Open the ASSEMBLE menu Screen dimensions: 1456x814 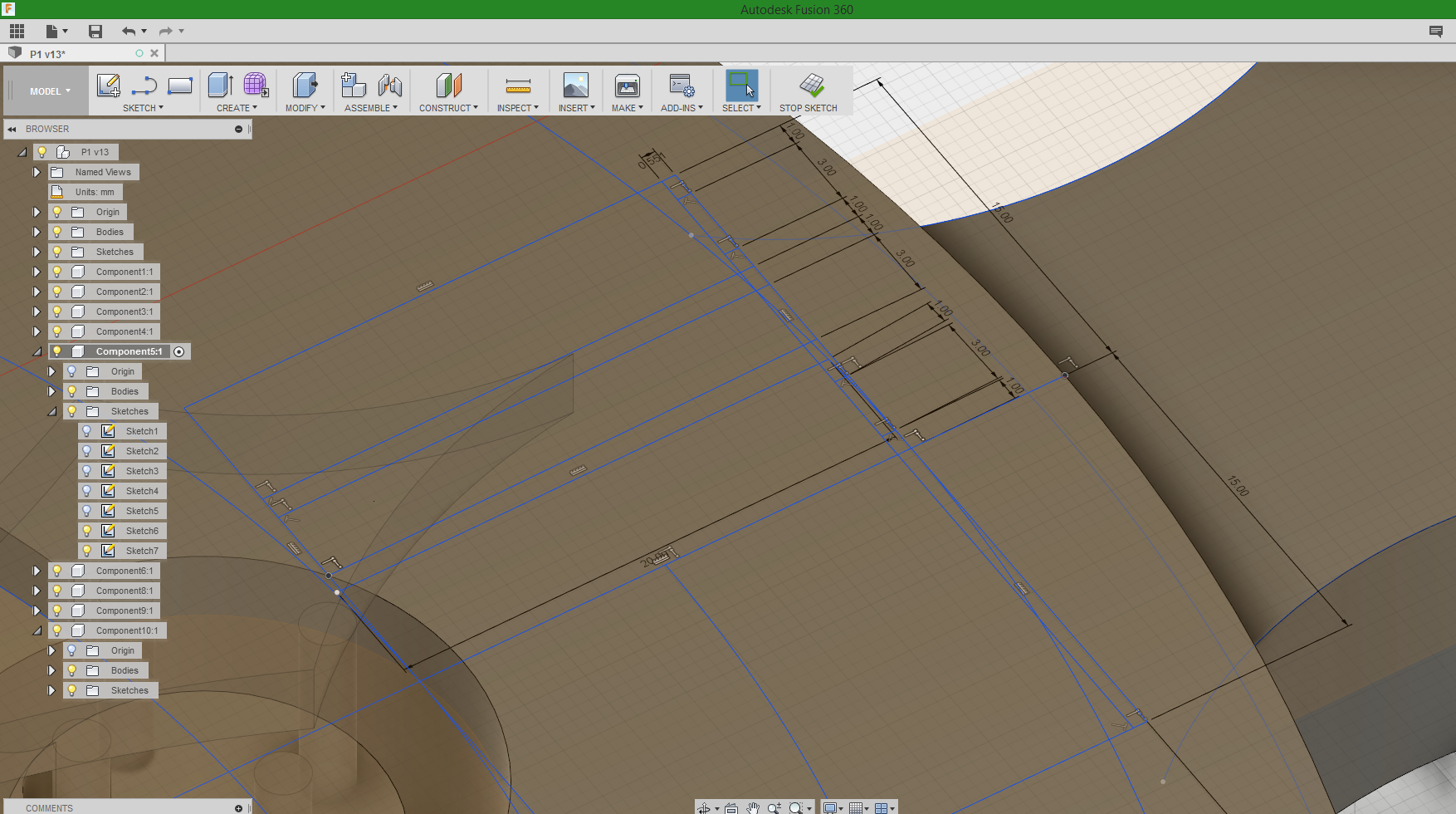pyautogui.click(x=371, y=108)
